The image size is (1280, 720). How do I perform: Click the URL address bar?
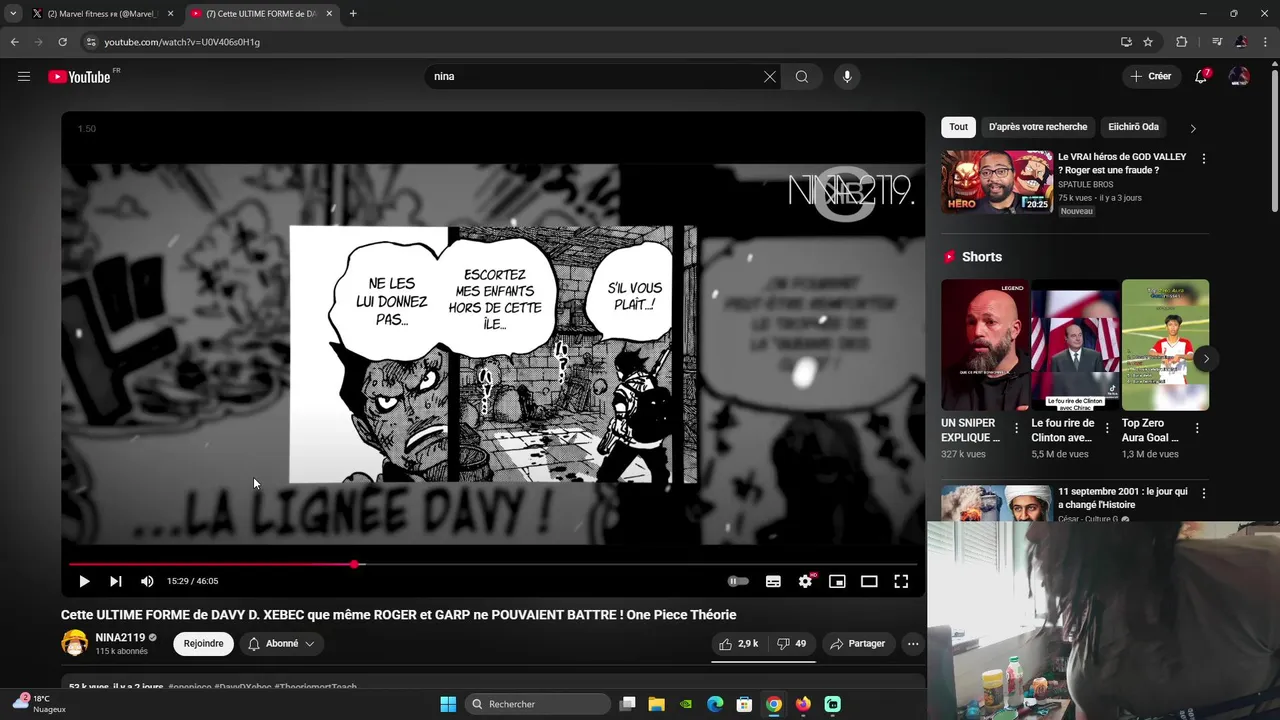[x=600, y=42]
